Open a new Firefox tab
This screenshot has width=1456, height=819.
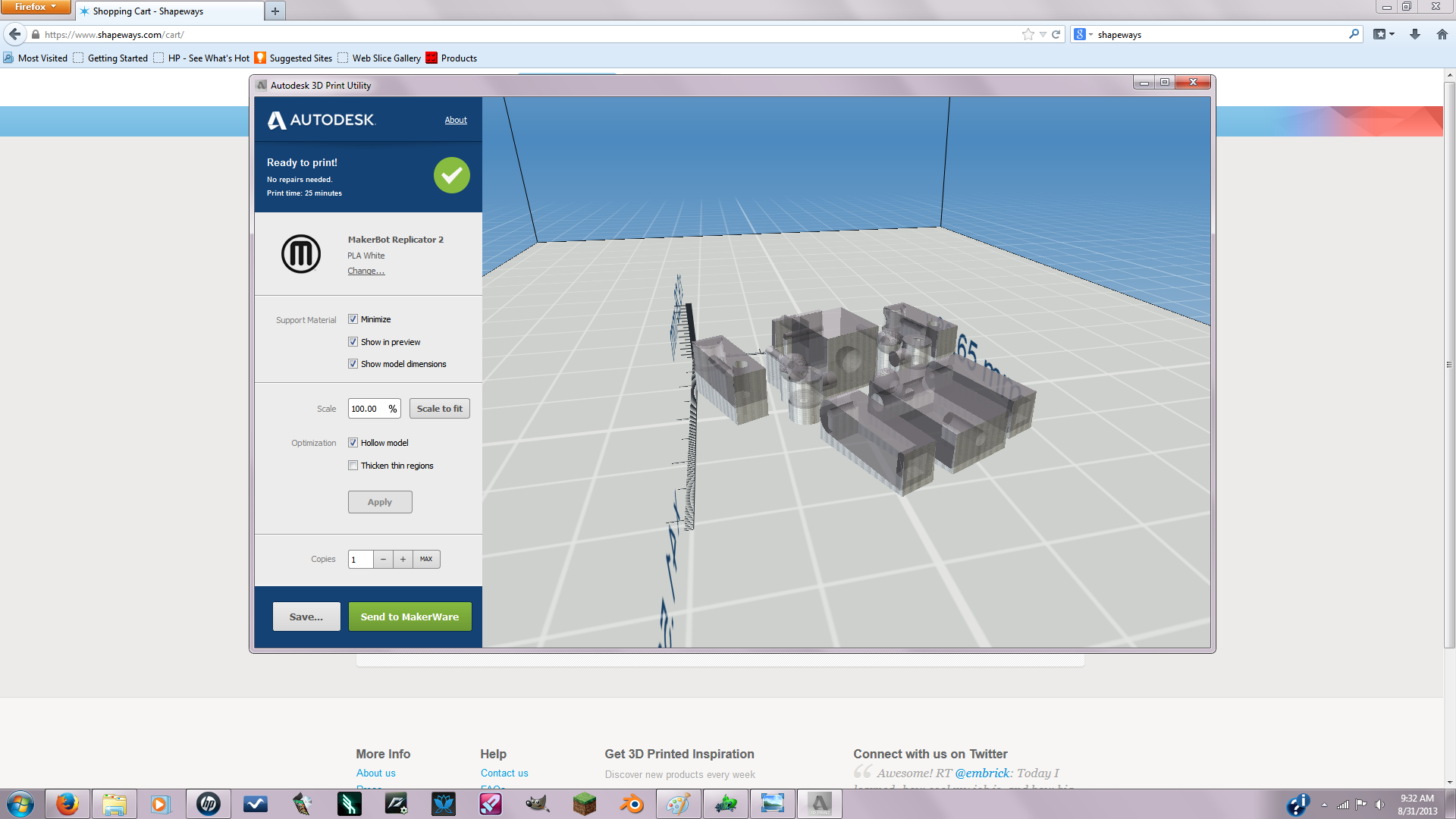[x=275, y=11]
